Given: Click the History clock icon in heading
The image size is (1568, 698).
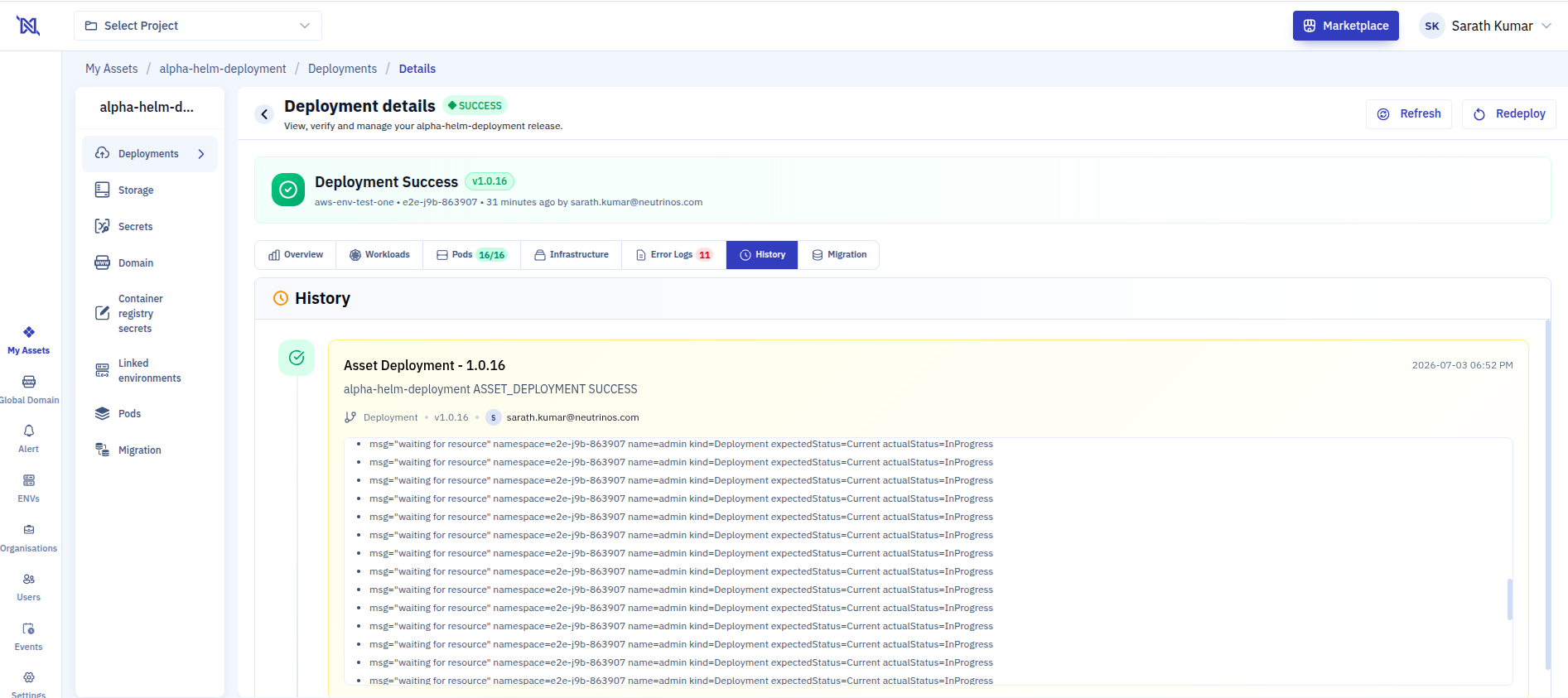Looking at the screenshot, I should pos(281,298).
